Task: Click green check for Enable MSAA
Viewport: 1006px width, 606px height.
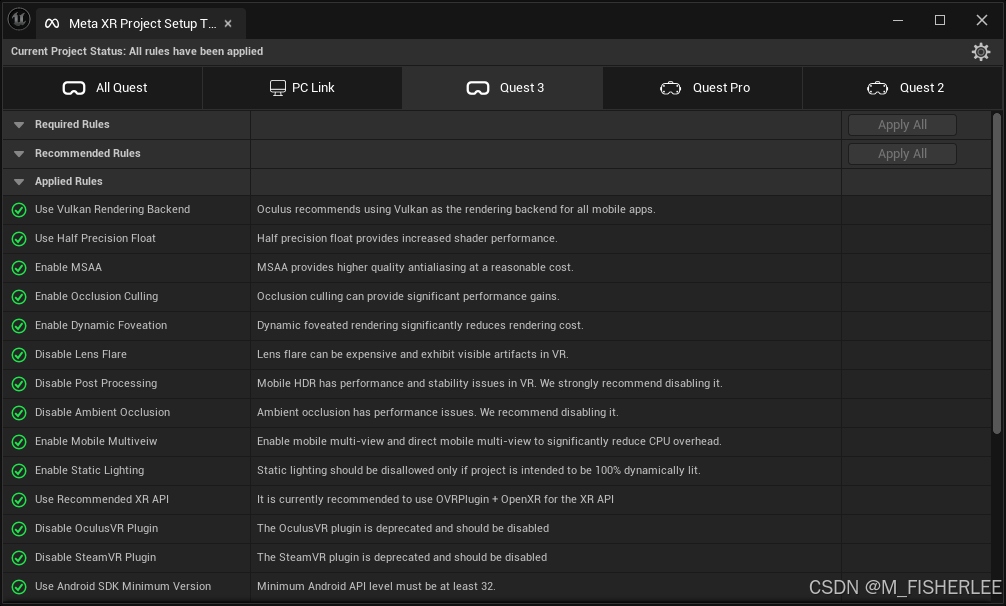Action: point(19,267)
